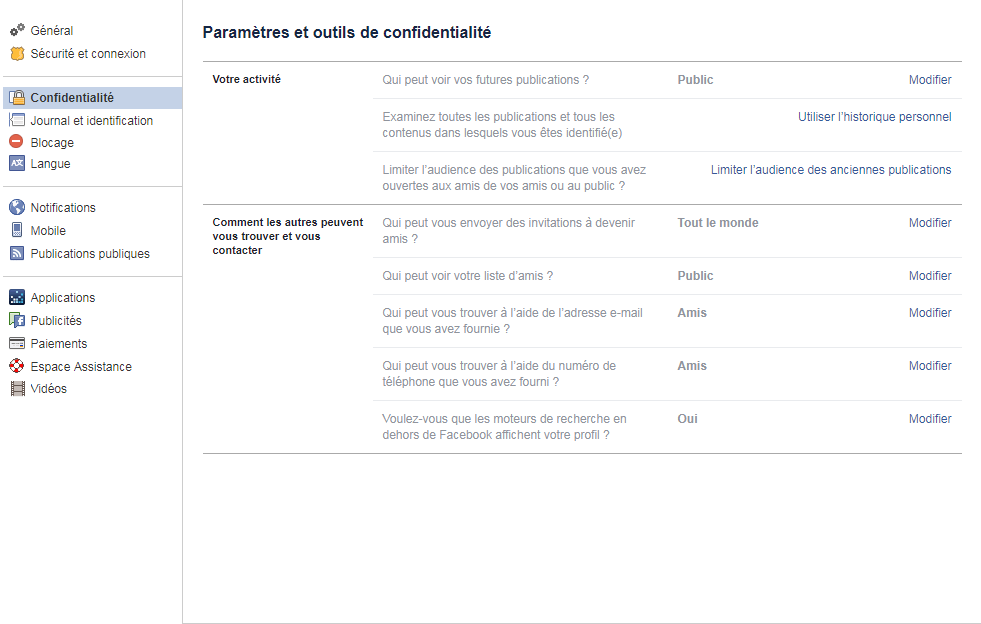This screenshot has width=981, height=624.
Task: Click the padlock icon beside Confidentialité
Action: [x=17, y=98]
